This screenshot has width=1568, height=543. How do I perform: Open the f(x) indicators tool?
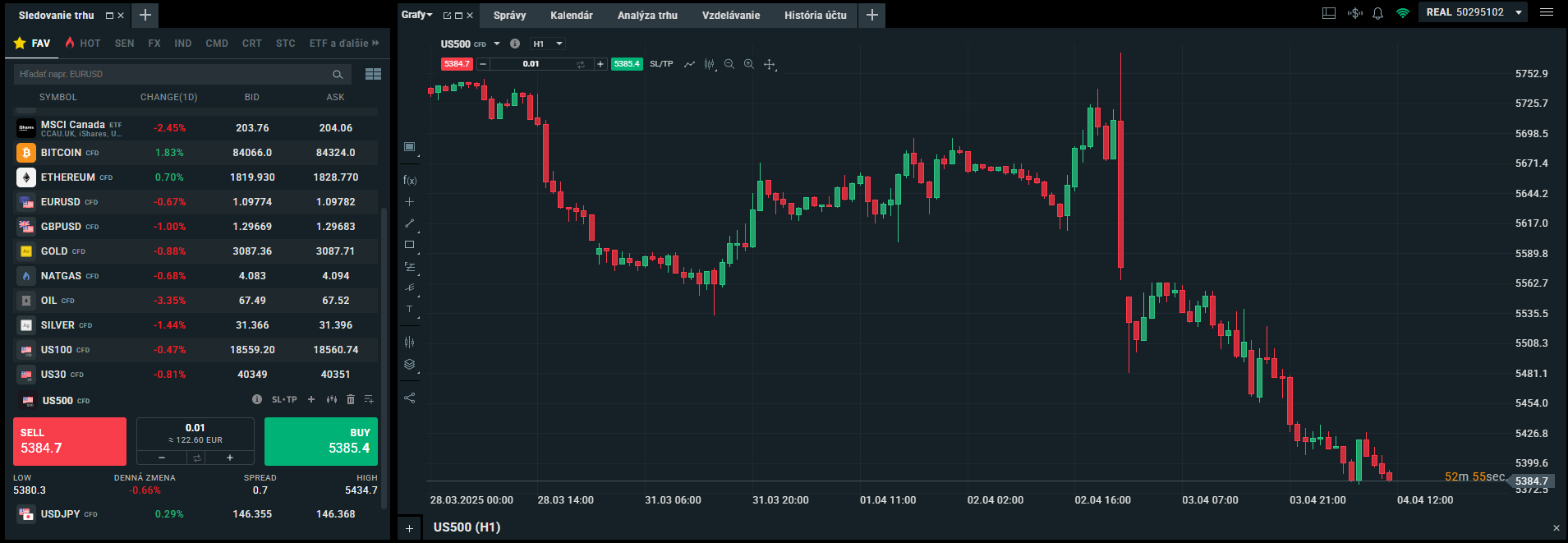[409, 180]
